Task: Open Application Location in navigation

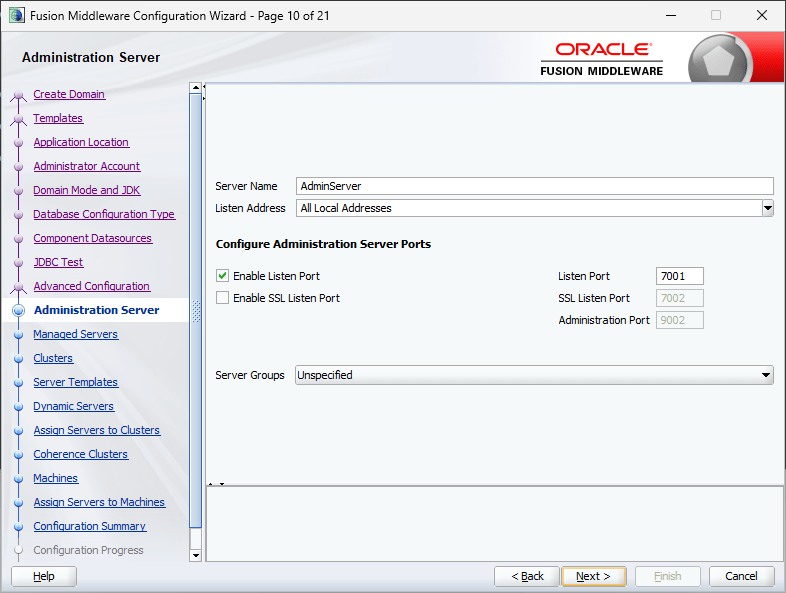Action: click(x=81, y=142)
